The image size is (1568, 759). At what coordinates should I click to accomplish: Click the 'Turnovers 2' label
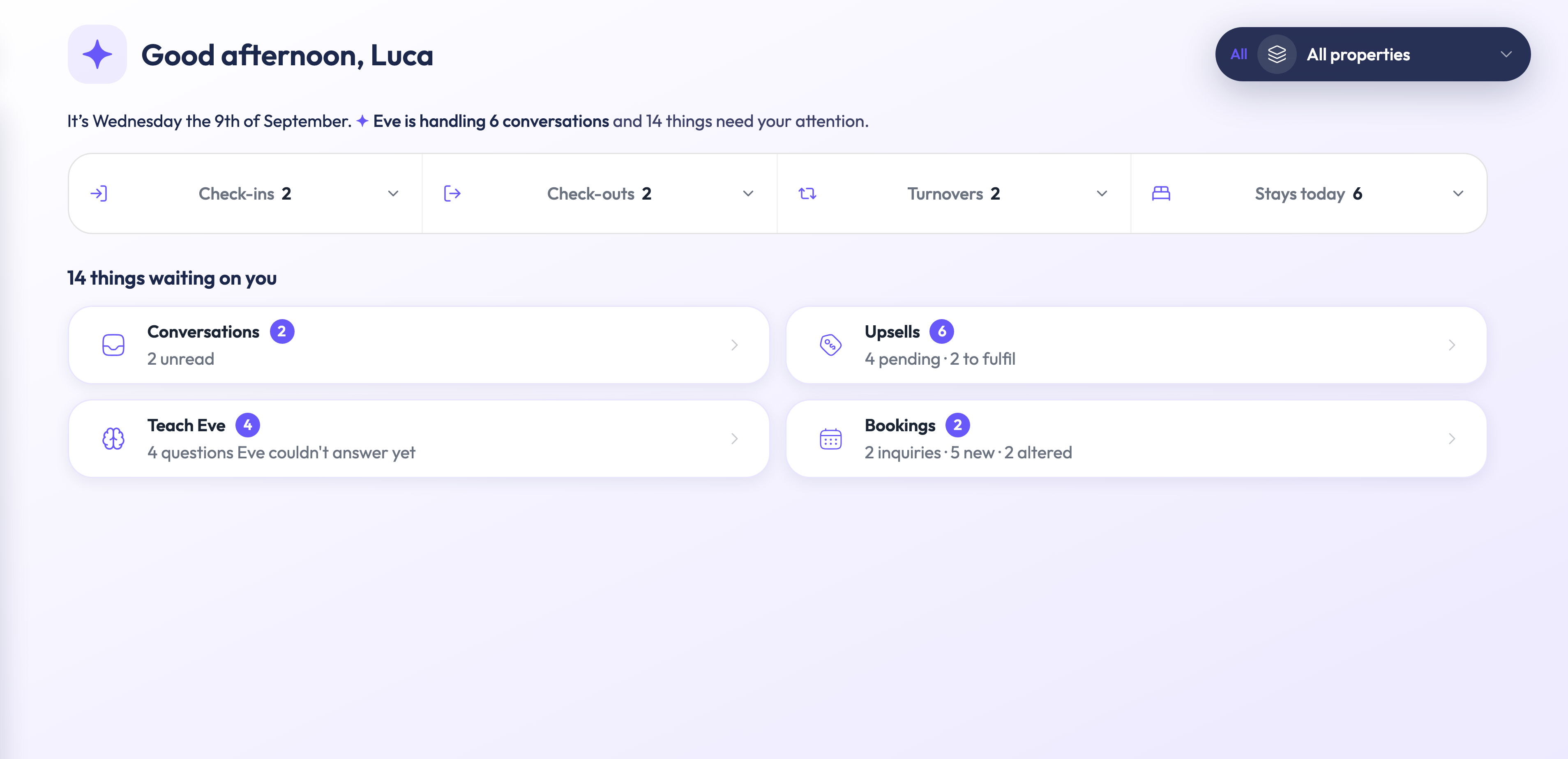point(953,193)
